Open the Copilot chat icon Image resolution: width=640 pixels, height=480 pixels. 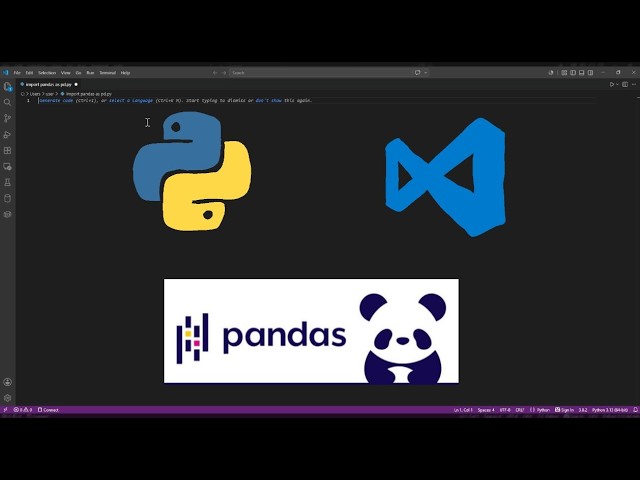point(418,73)
